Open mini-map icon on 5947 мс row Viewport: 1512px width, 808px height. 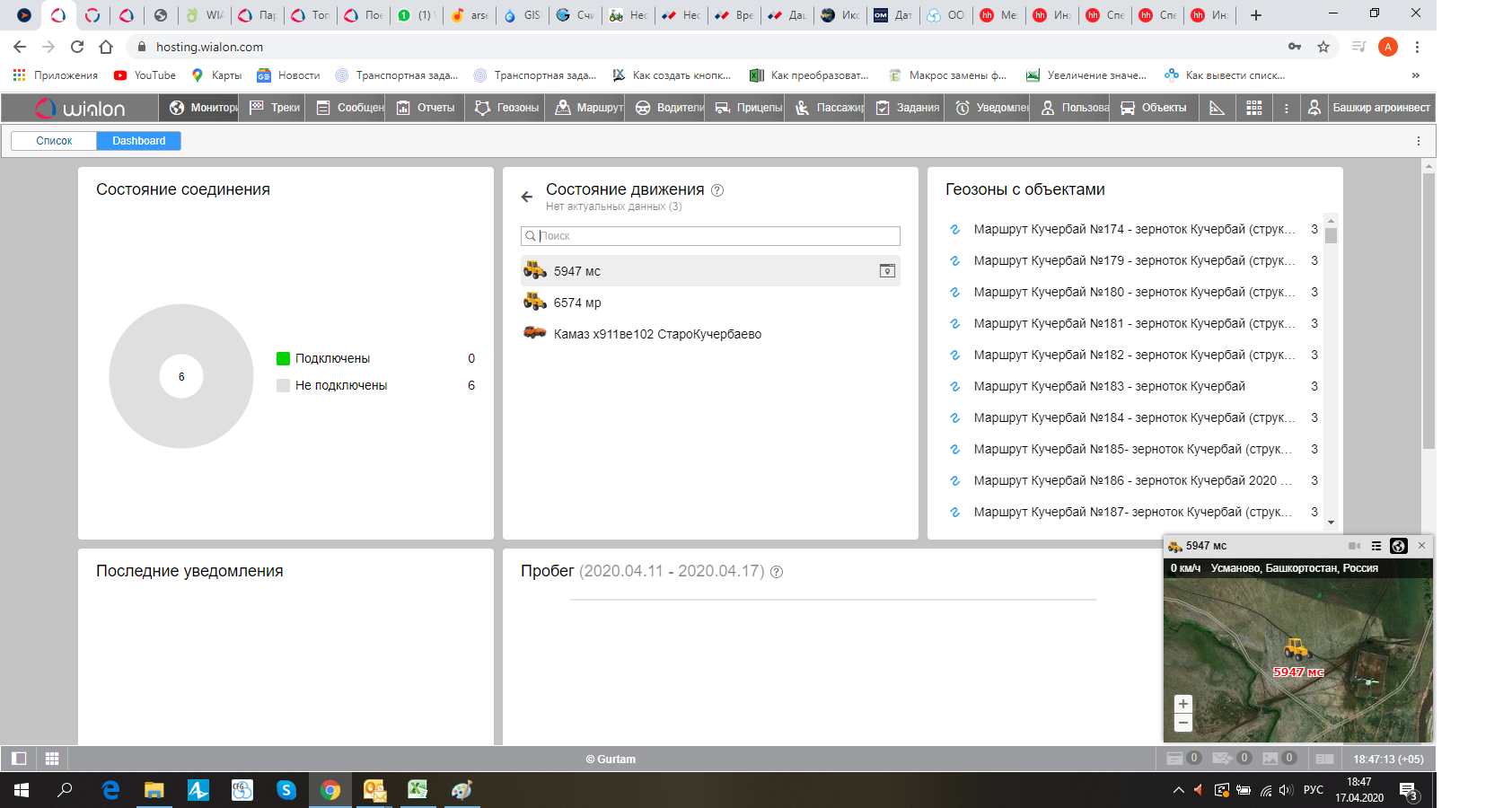pyautogui.click(x=887, y=271)
